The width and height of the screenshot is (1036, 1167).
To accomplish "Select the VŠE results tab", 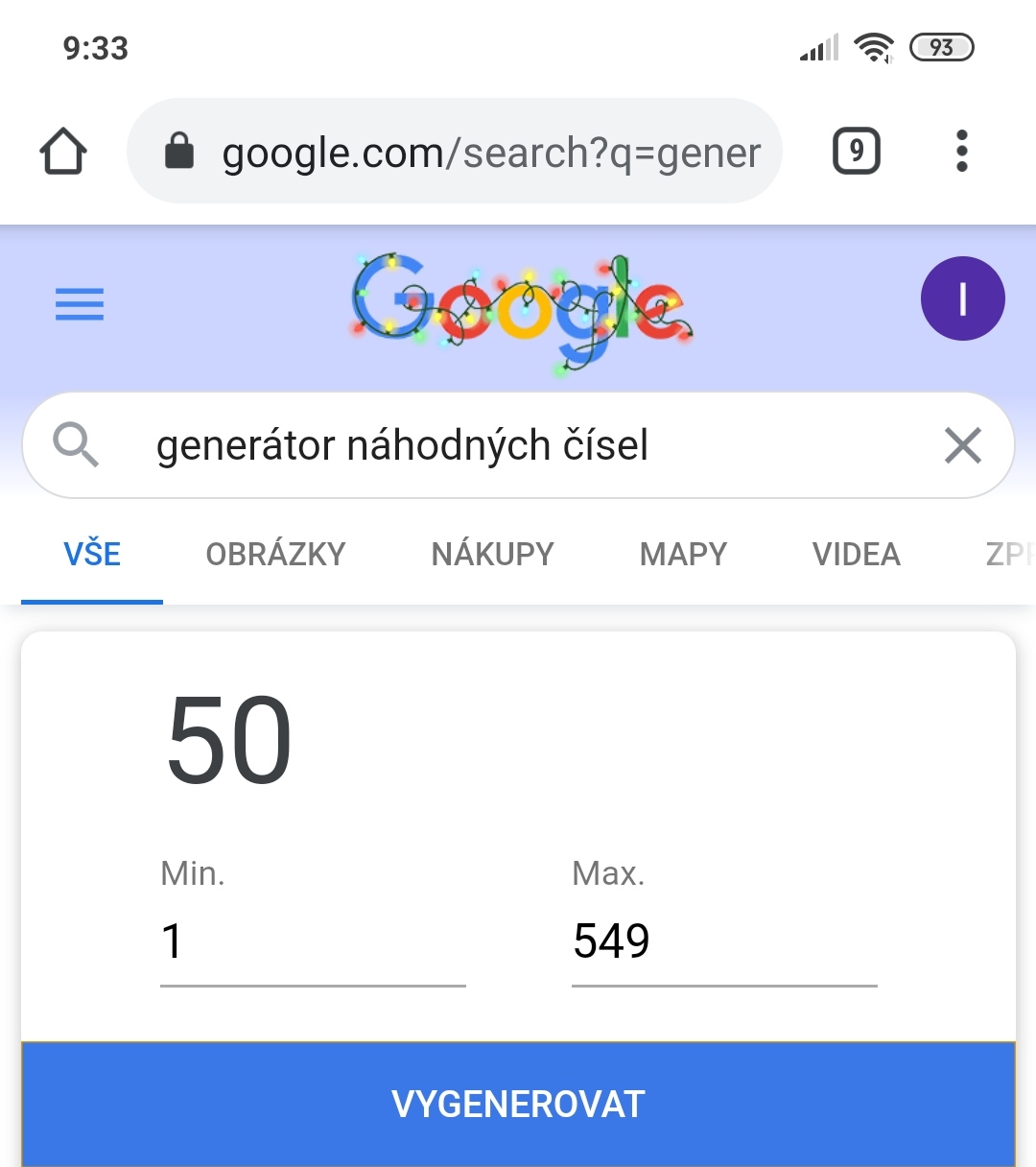I will point(92,555).
